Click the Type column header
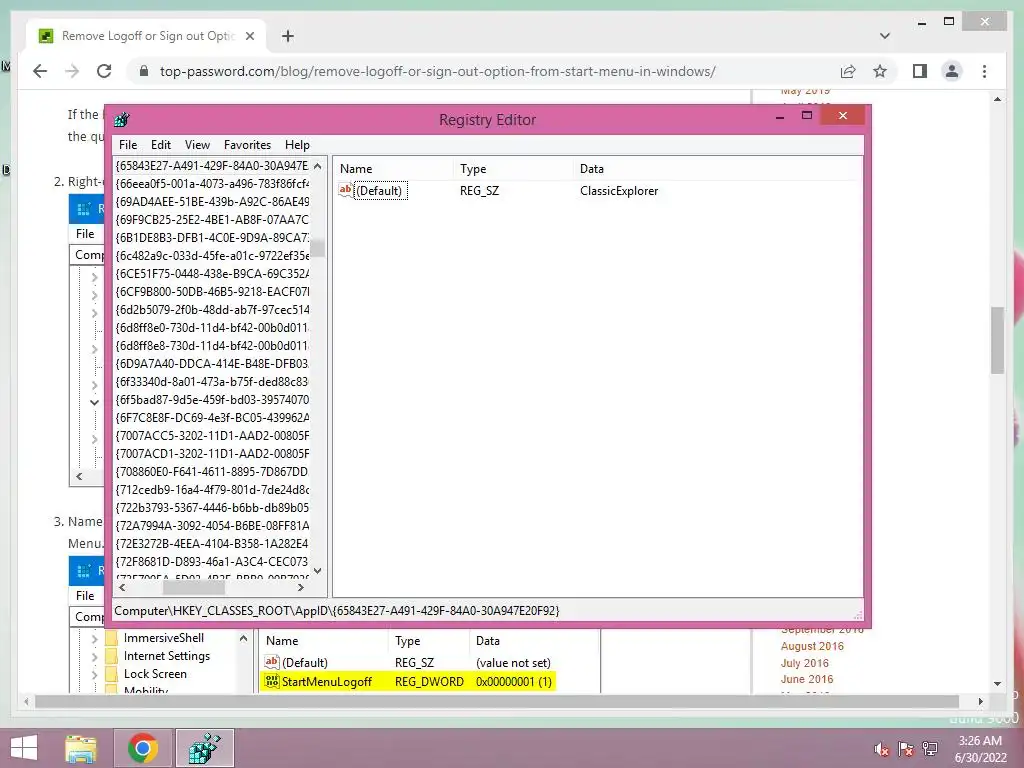 click(473, 168)
